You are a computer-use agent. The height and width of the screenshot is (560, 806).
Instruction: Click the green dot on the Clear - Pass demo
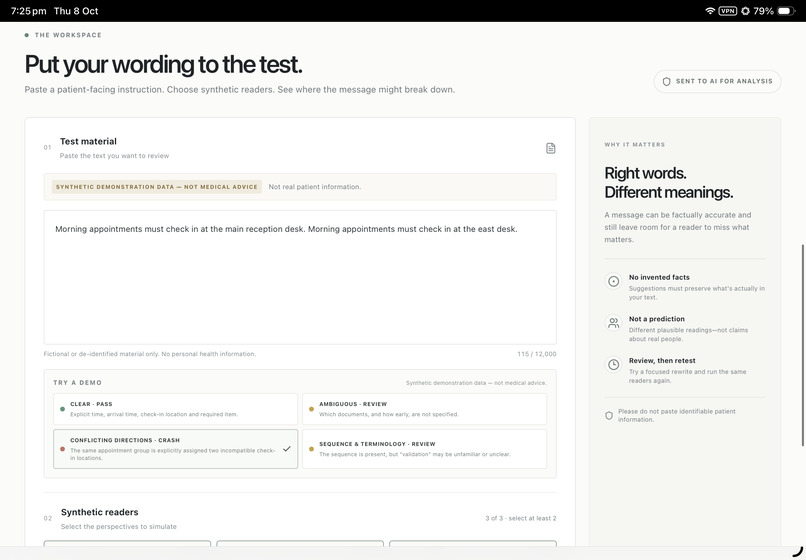(62, 409)
